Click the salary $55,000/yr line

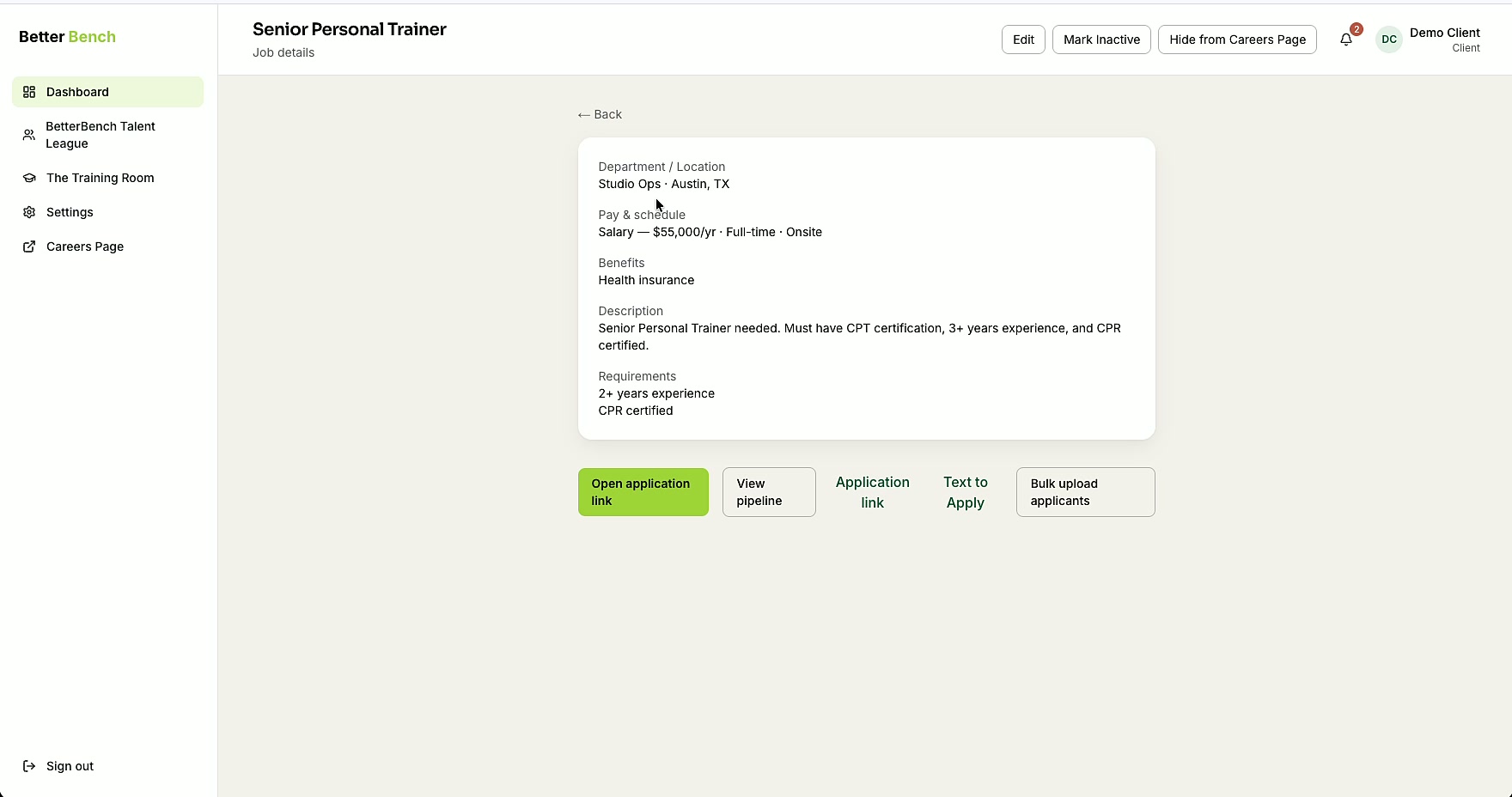710,232
